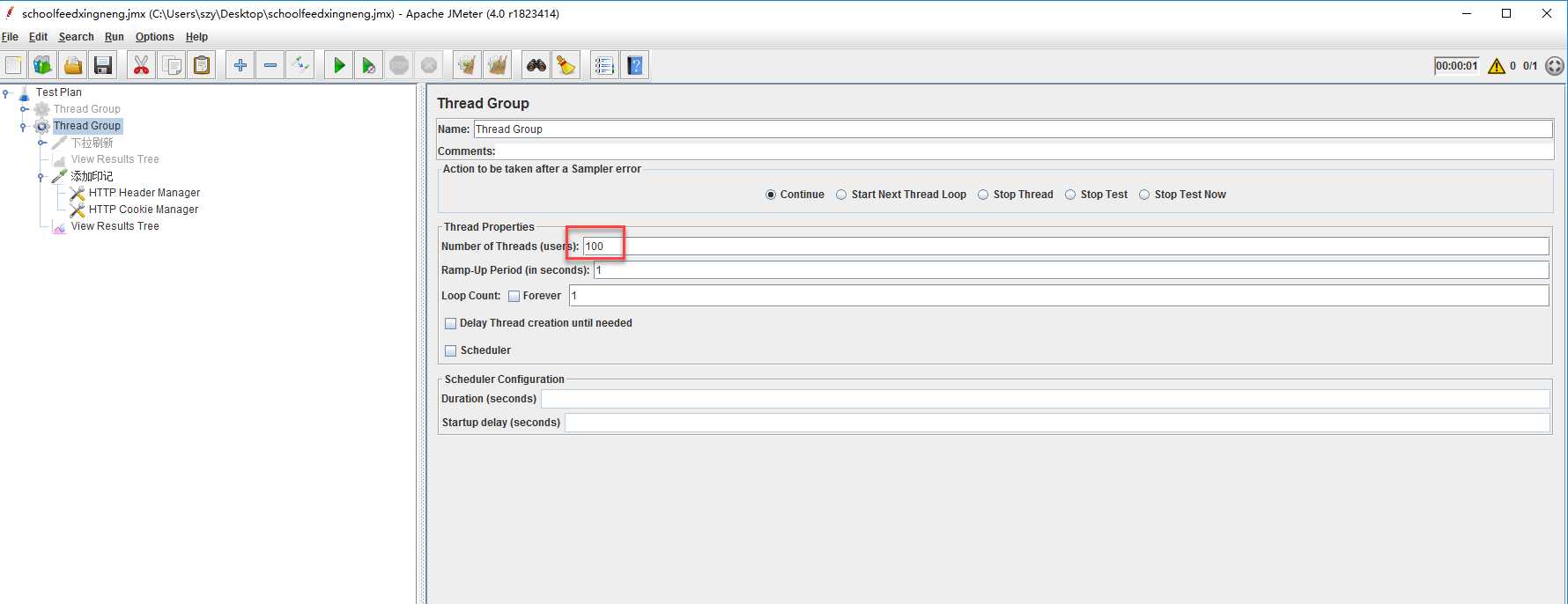Open the Options menu
The image size is (1568, 604).
(154, 37)
